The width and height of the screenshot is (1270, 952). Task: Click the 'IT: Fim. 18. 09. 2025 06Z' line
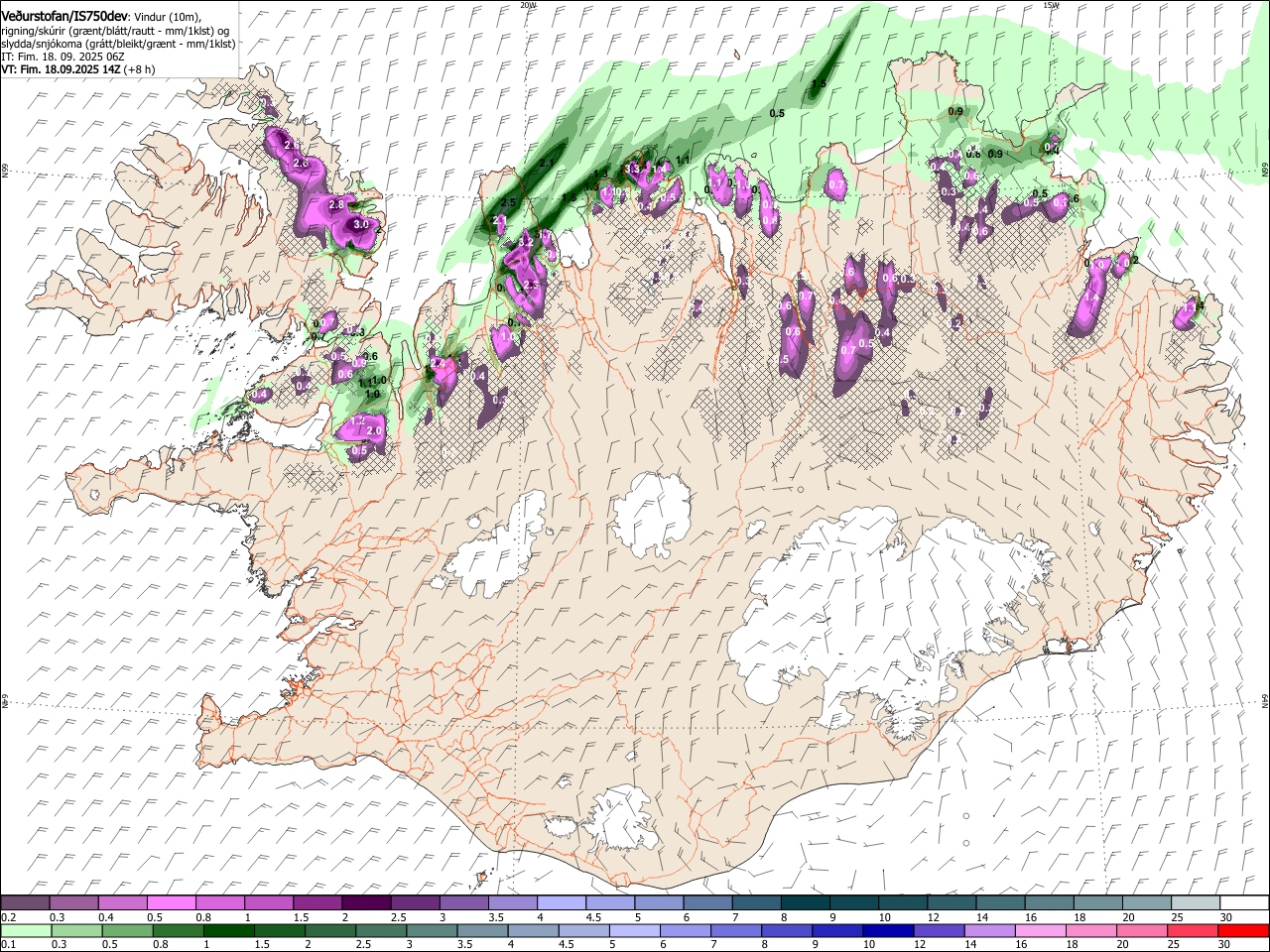click(63, 57)
